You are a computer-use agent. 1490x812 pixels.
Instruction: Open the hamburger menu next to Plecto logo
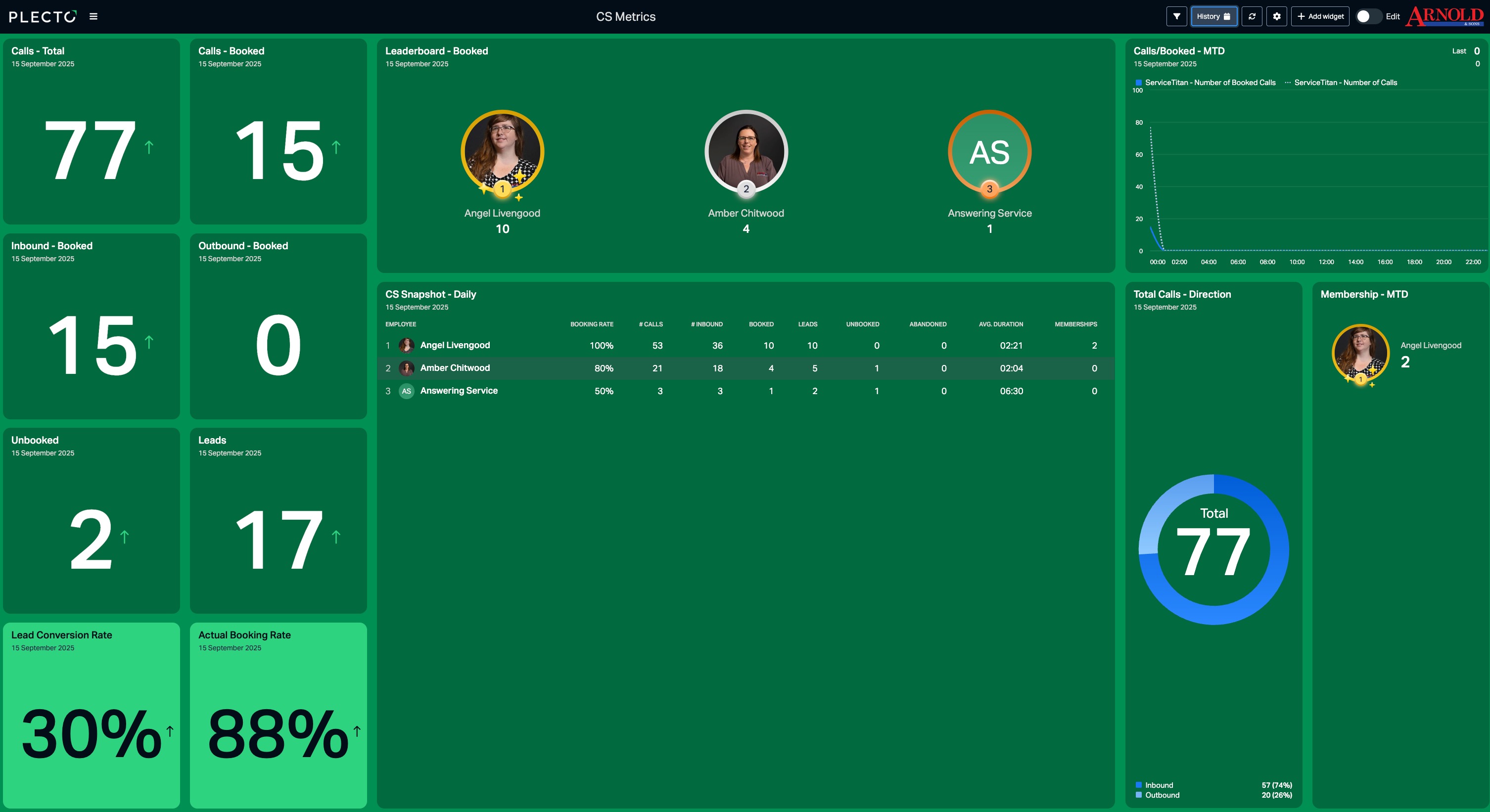pyautogui.click(x=93, y=16)
